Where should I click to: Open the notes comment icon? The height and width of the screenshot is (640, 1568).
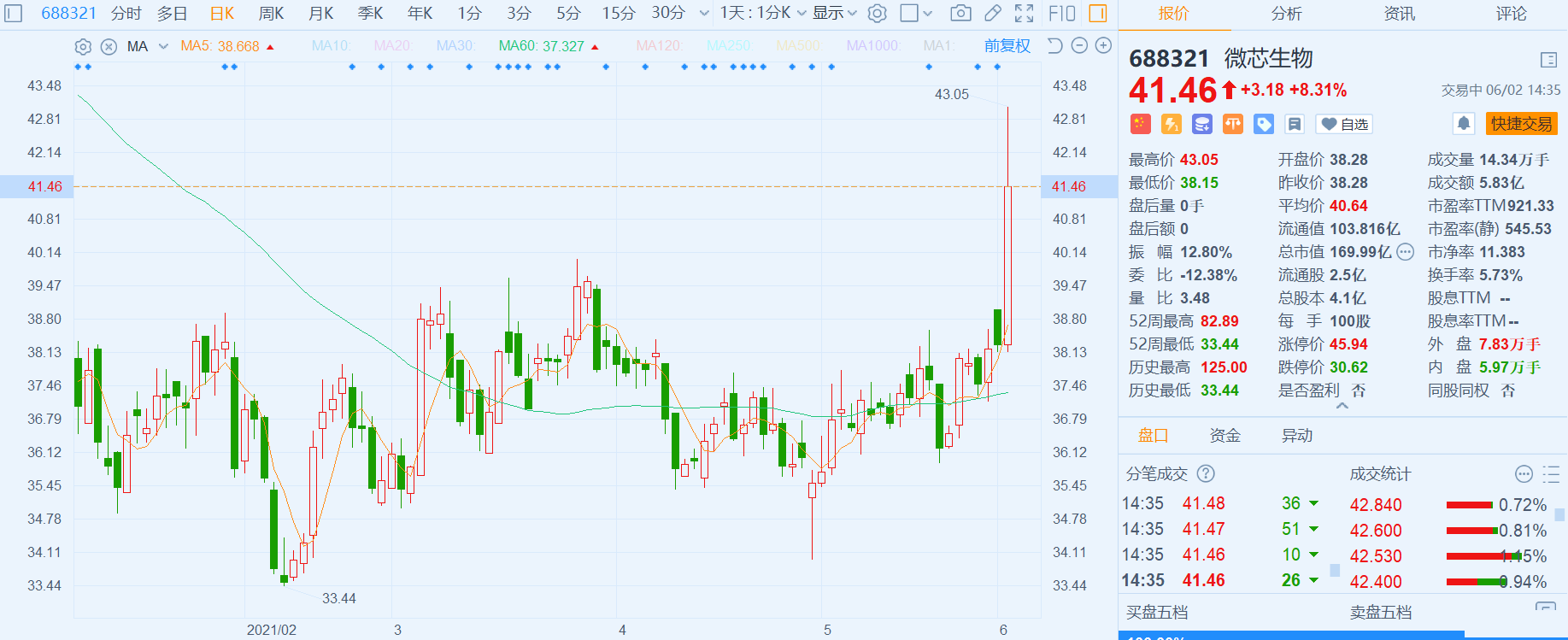[x=1294, y=124]
